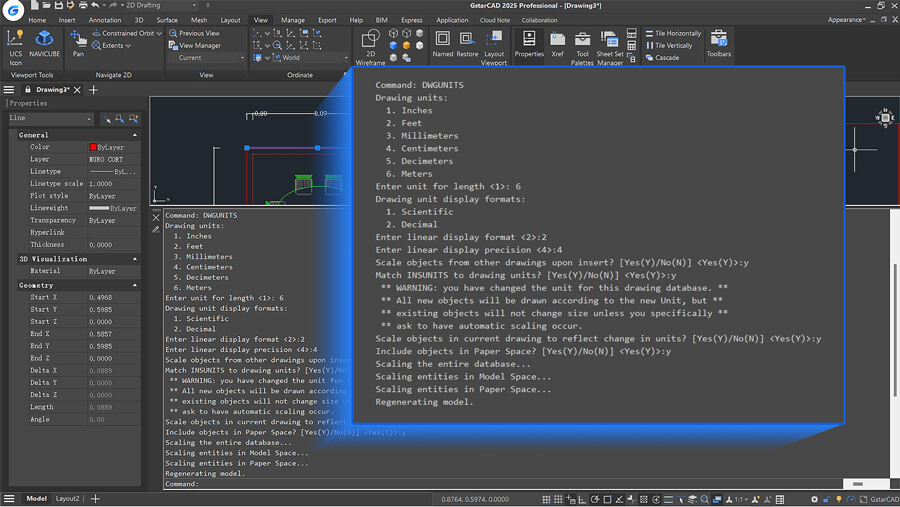Viewport: 900px width, 507px height.
Task: Open the Layout Viewport tool
Action: pos(494,48)
